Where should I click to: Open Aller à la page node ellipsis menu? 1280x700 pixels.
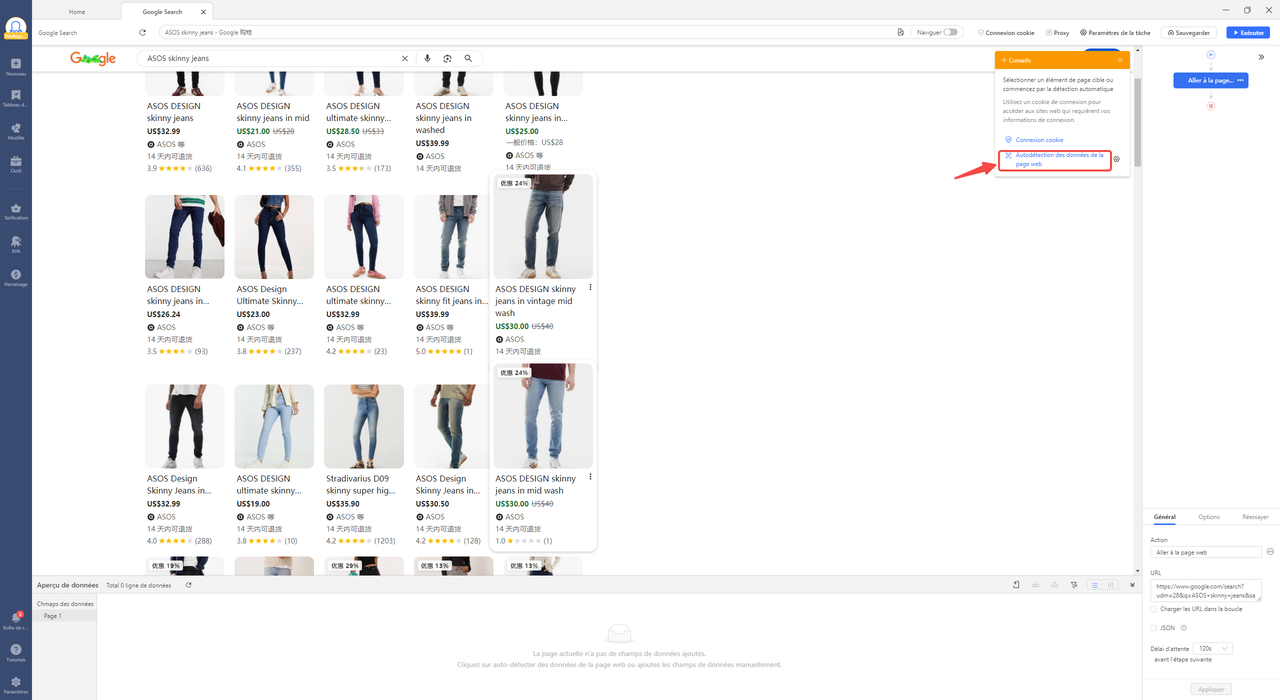[x=1240, y=80]
